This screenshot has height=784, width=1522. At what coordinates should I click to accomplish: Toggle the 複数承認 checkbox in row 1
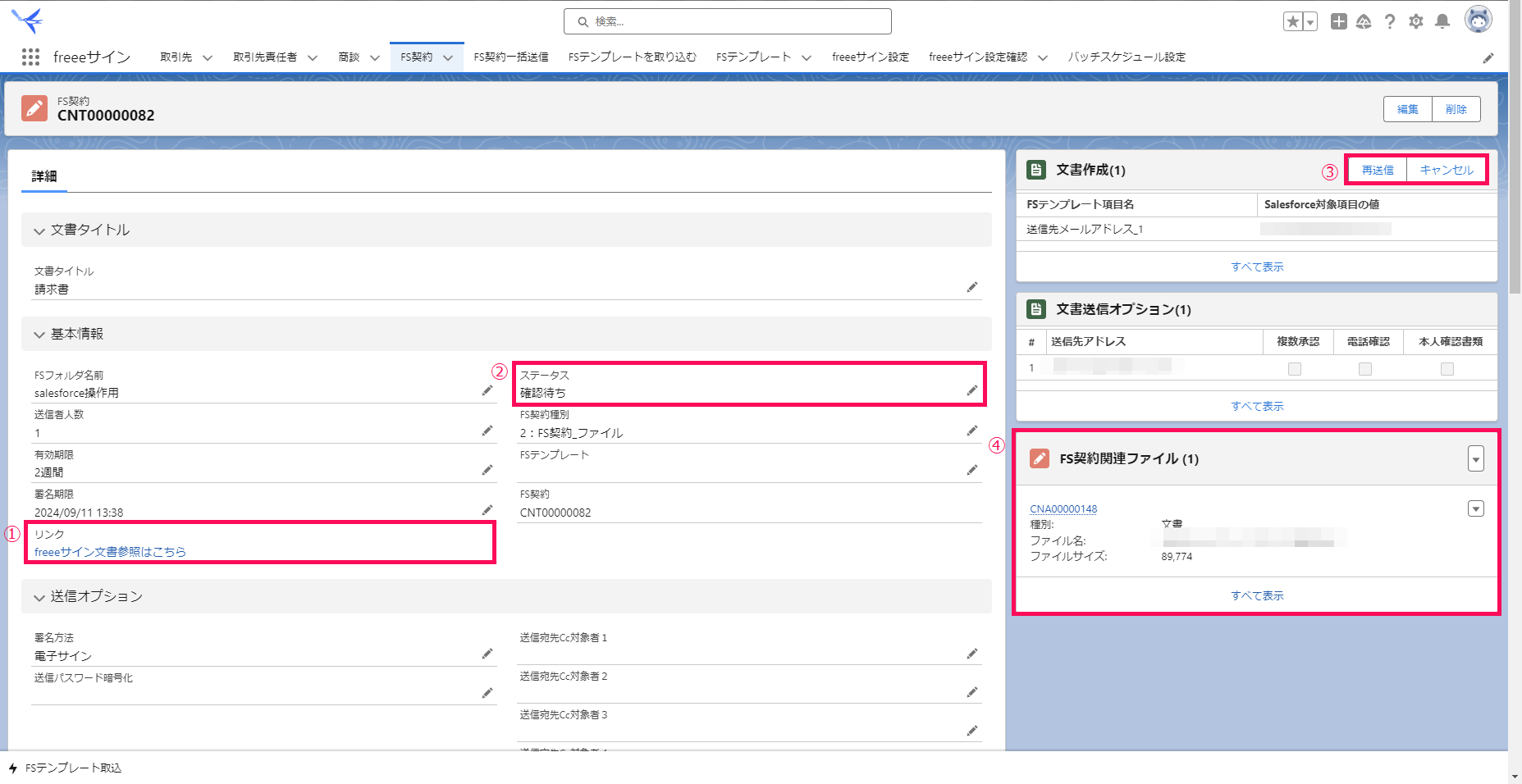[x=1295, y=369]
